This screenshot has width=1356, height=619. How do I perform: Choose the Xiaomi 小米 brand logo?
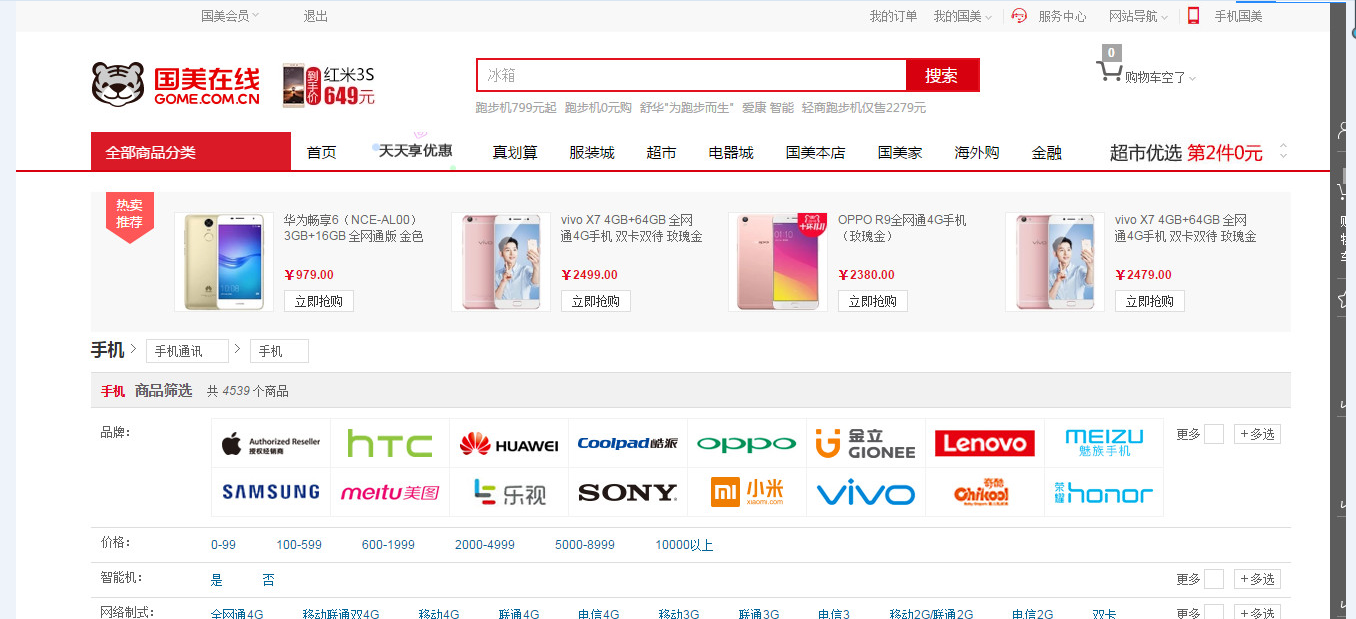pos(747,492)
